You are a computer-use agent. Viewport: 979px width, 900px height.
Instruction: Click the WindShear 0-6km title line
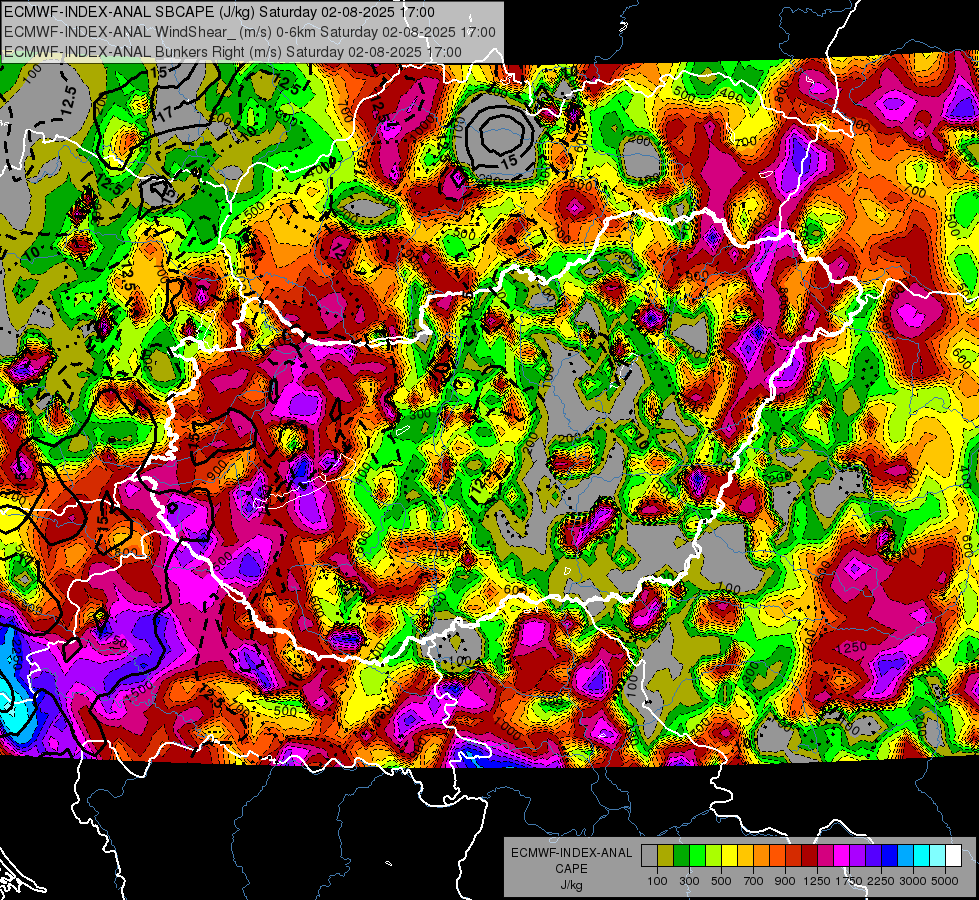pos(250,32)
